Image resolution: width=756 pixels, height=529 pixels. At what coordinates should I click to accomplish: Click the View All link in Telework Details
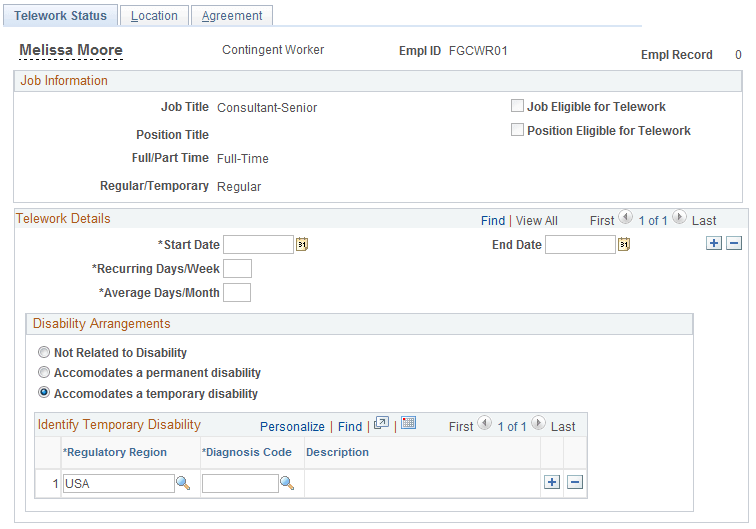(537, 220)
